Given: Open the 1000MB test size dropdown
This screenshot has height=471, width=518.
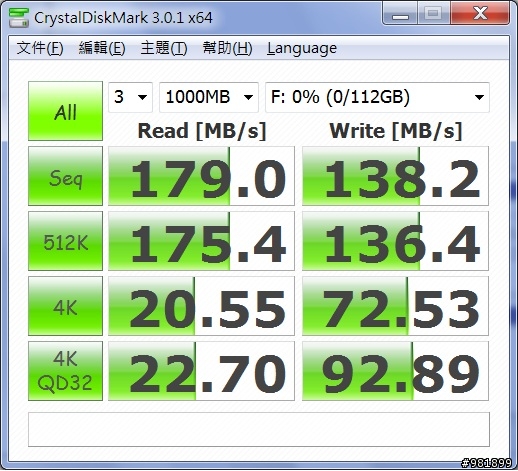Looking at the screenshot, I should [x=209, y=97].
